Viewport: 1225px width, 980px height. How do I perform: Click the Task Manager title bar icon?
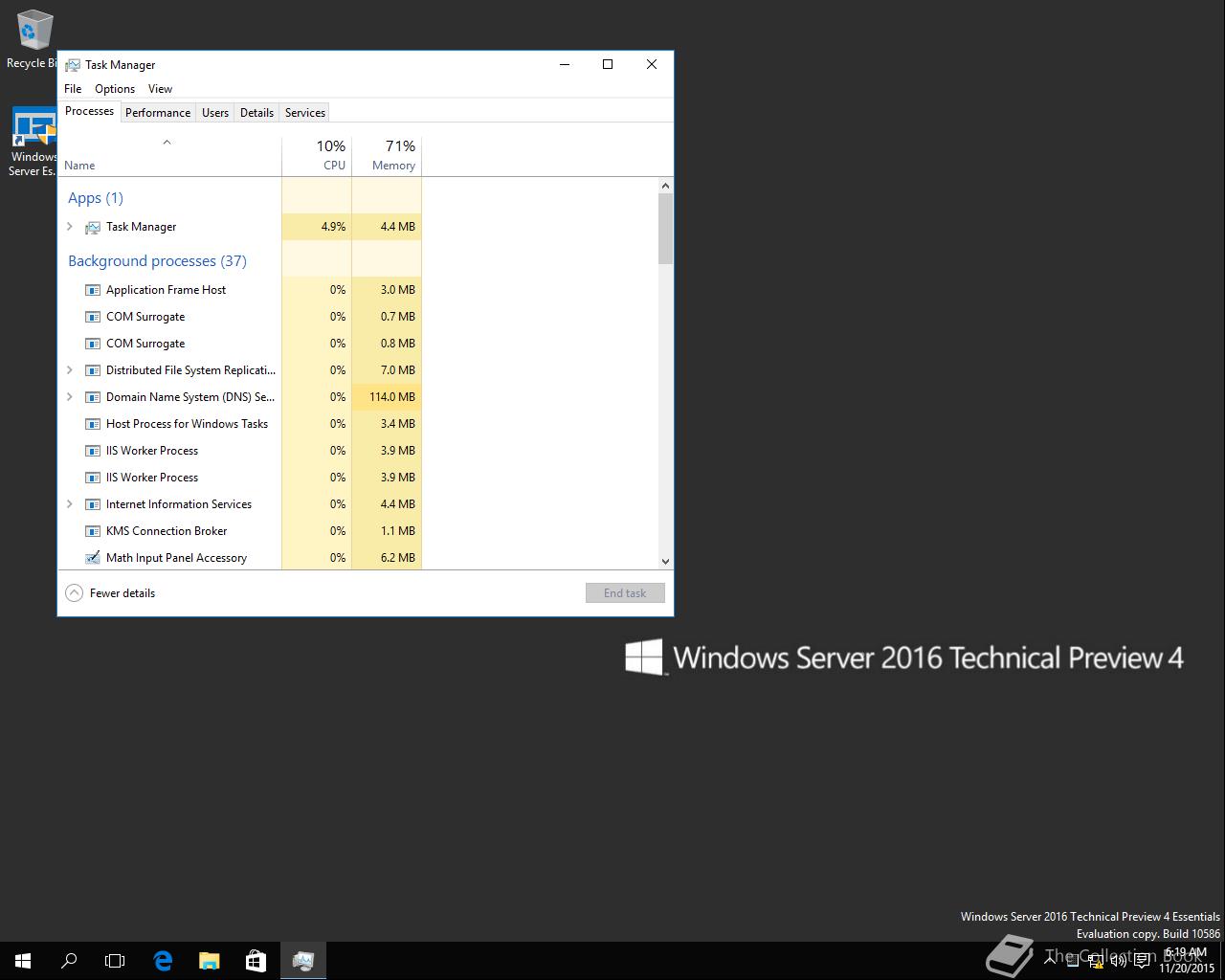72,65
